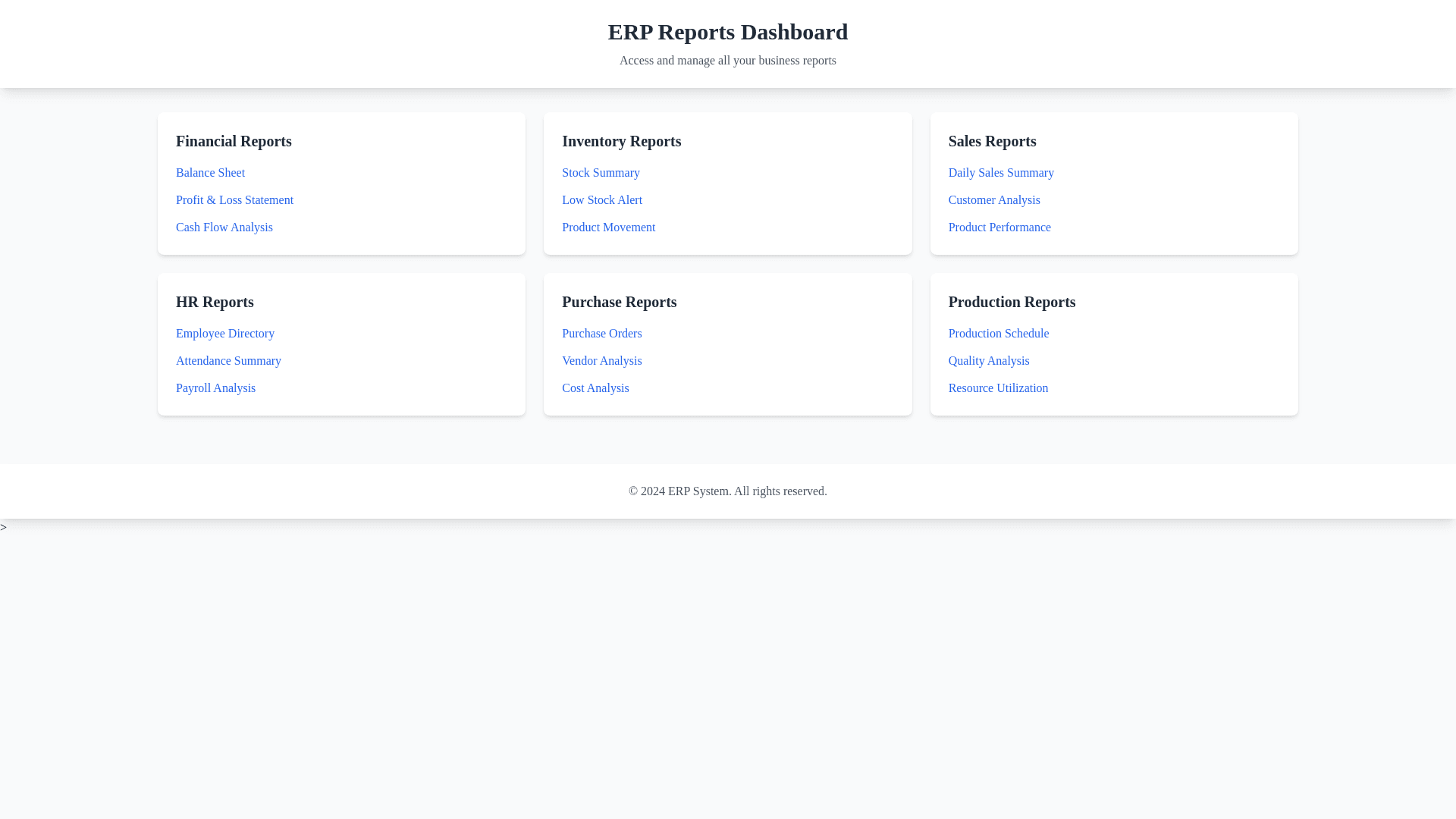Open the Product Movement report
The image size is (1456, 819).
pyautogui.click(x=608, y=227)
